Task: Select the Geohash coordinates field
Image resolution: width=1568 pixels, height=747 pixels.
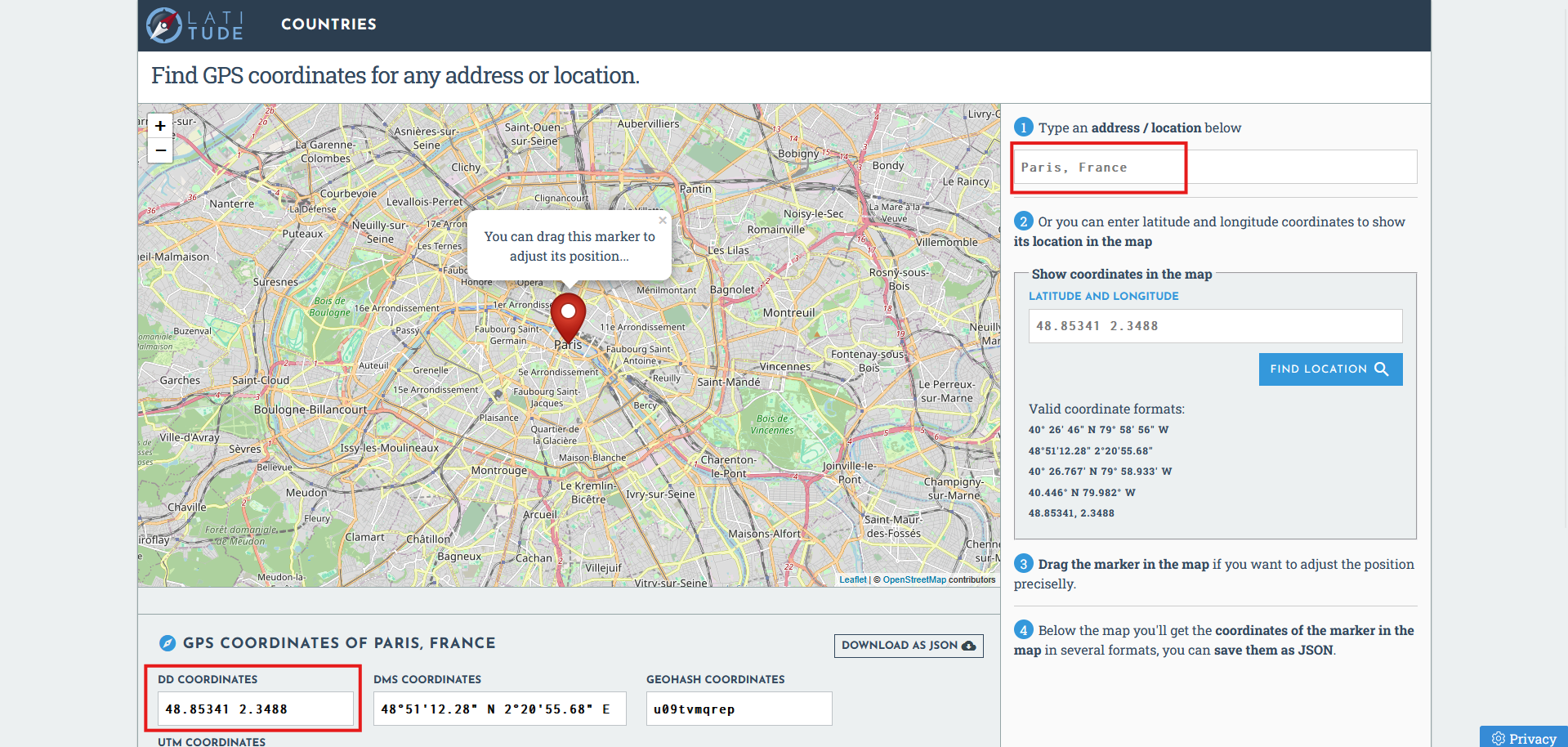Action: (739, 709)
